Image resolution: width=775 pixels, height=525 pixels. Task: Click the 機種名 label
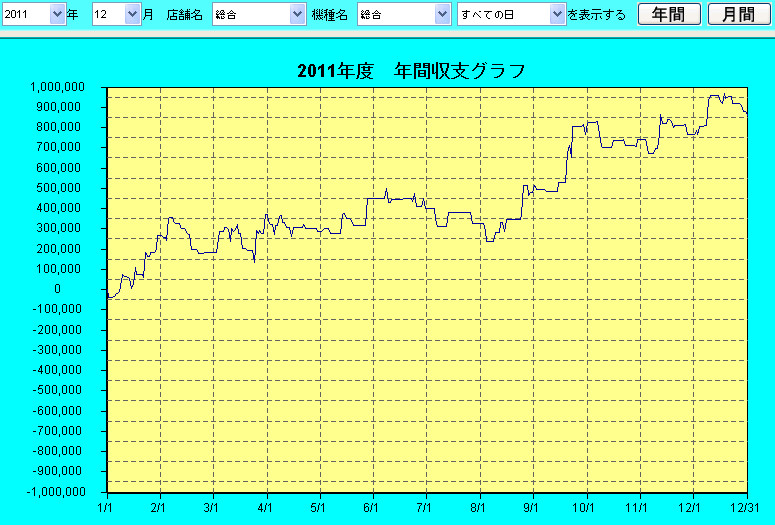click(x=330, y=15)
